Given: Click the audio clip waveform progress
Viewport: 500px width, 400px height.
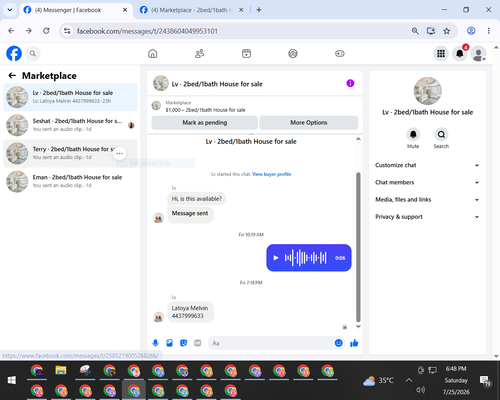Looking at the screenshot, I should point(305,258).
